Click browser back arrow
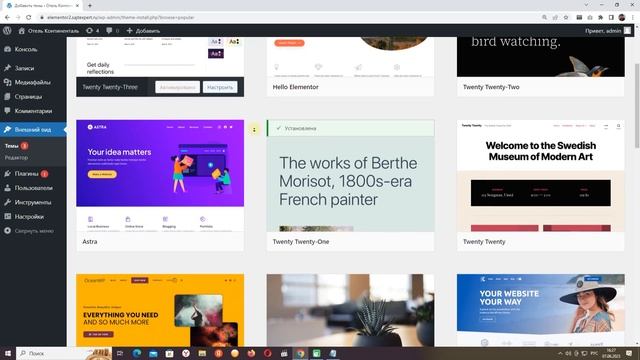This screenshot has height=360, width=640. (x=7, y=18)
